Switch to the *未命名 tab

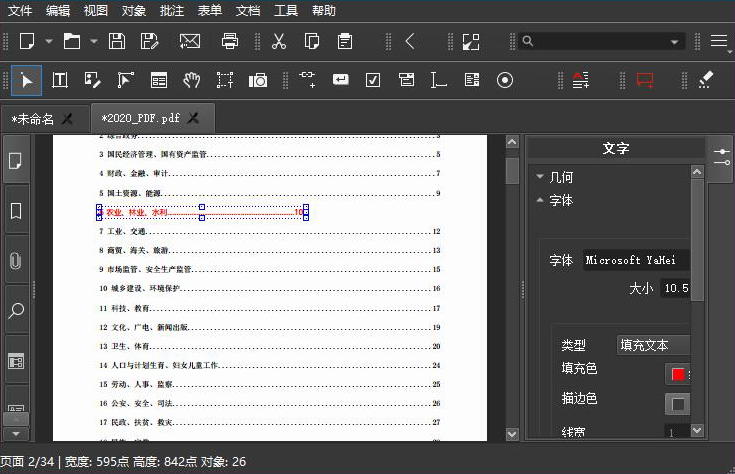(33, 119)
